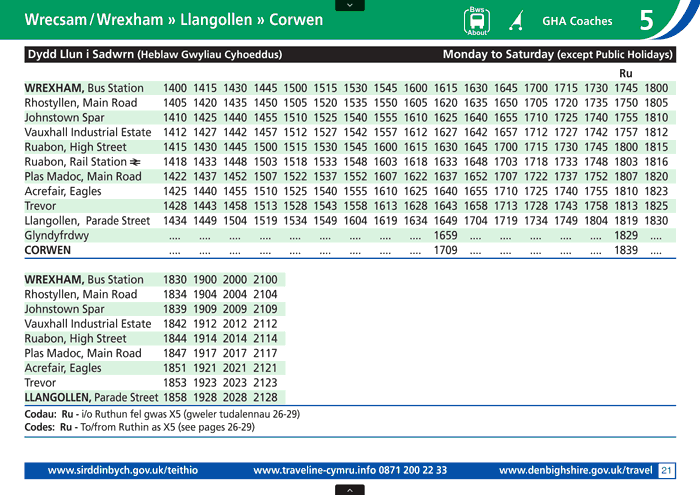Image resolution: width=700 pixels, height=495 pixels.
Task: Click the 1800 Wrexham departure in top table
Action: [x=656, y=88]
